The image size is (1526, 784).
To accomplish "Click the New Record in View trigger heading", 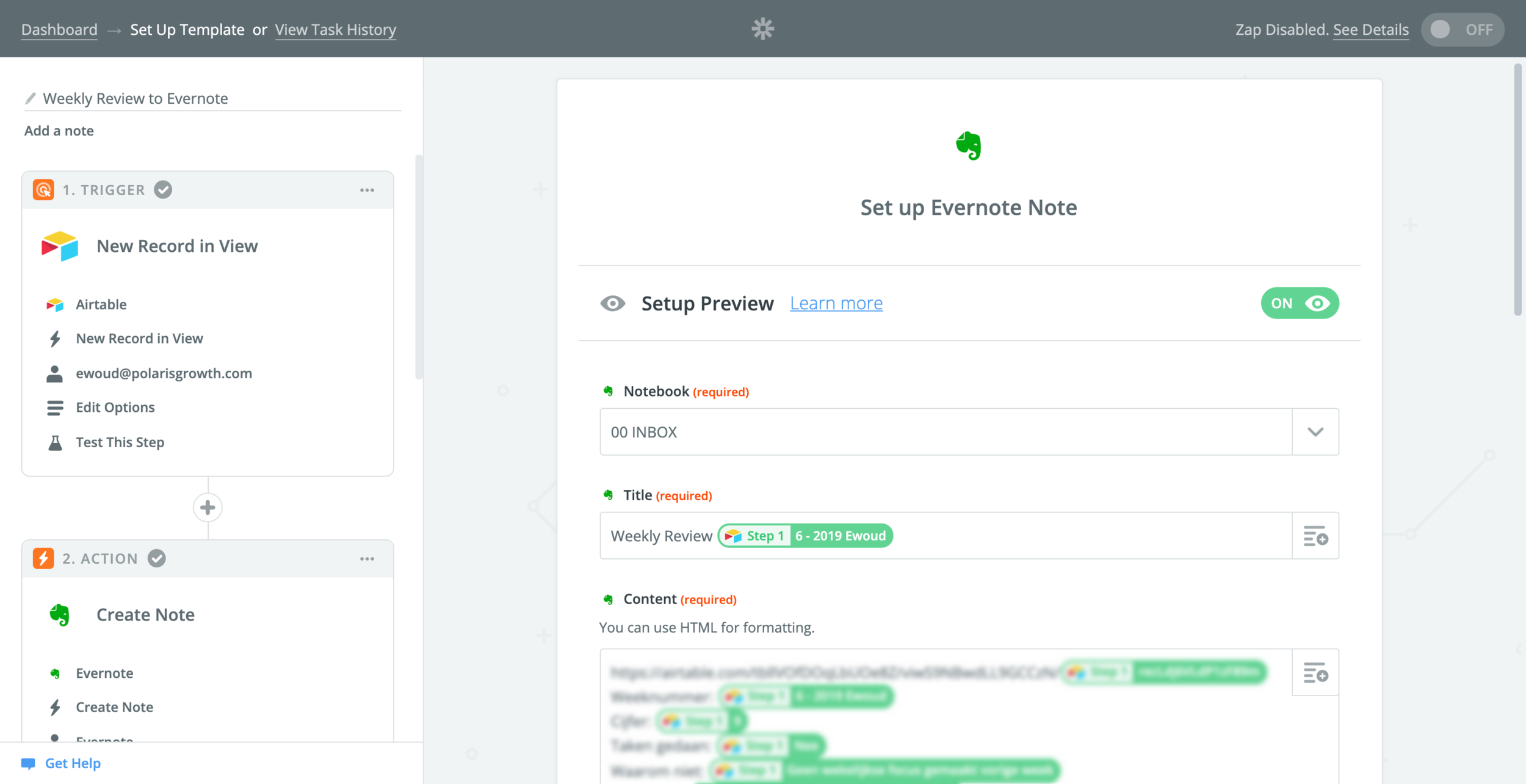I will 177,246.
